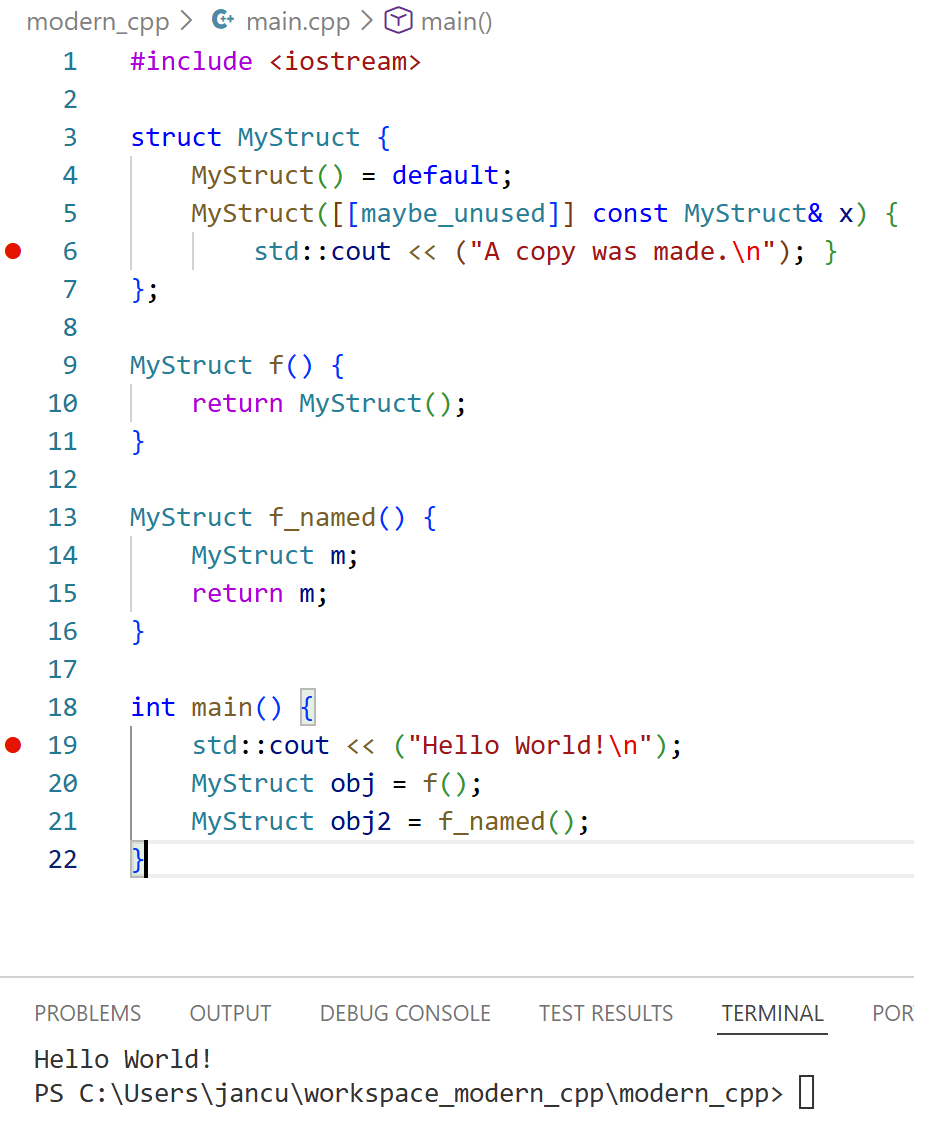Click the C++ file icon in breadcrumb
The height and width of the screenshot is (1129, 943).
tap(223, 21)
